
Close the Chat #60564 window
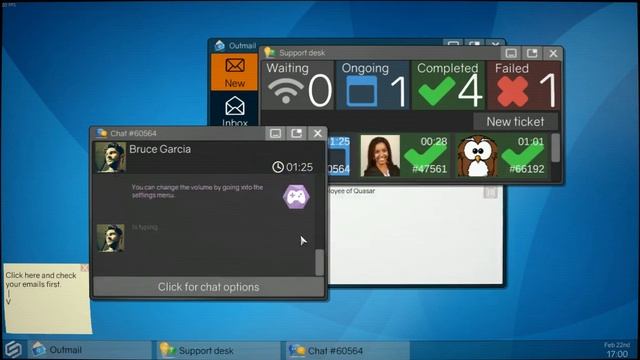318,133
